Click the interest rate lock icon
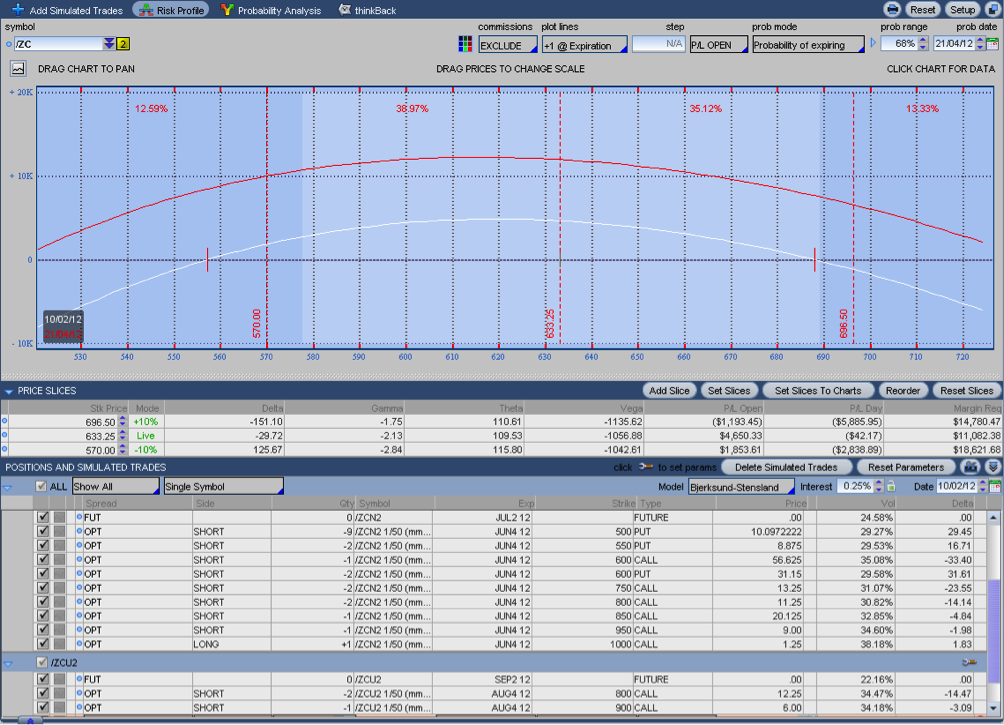This screenshot has width=1004, height=725. (891, 486)
